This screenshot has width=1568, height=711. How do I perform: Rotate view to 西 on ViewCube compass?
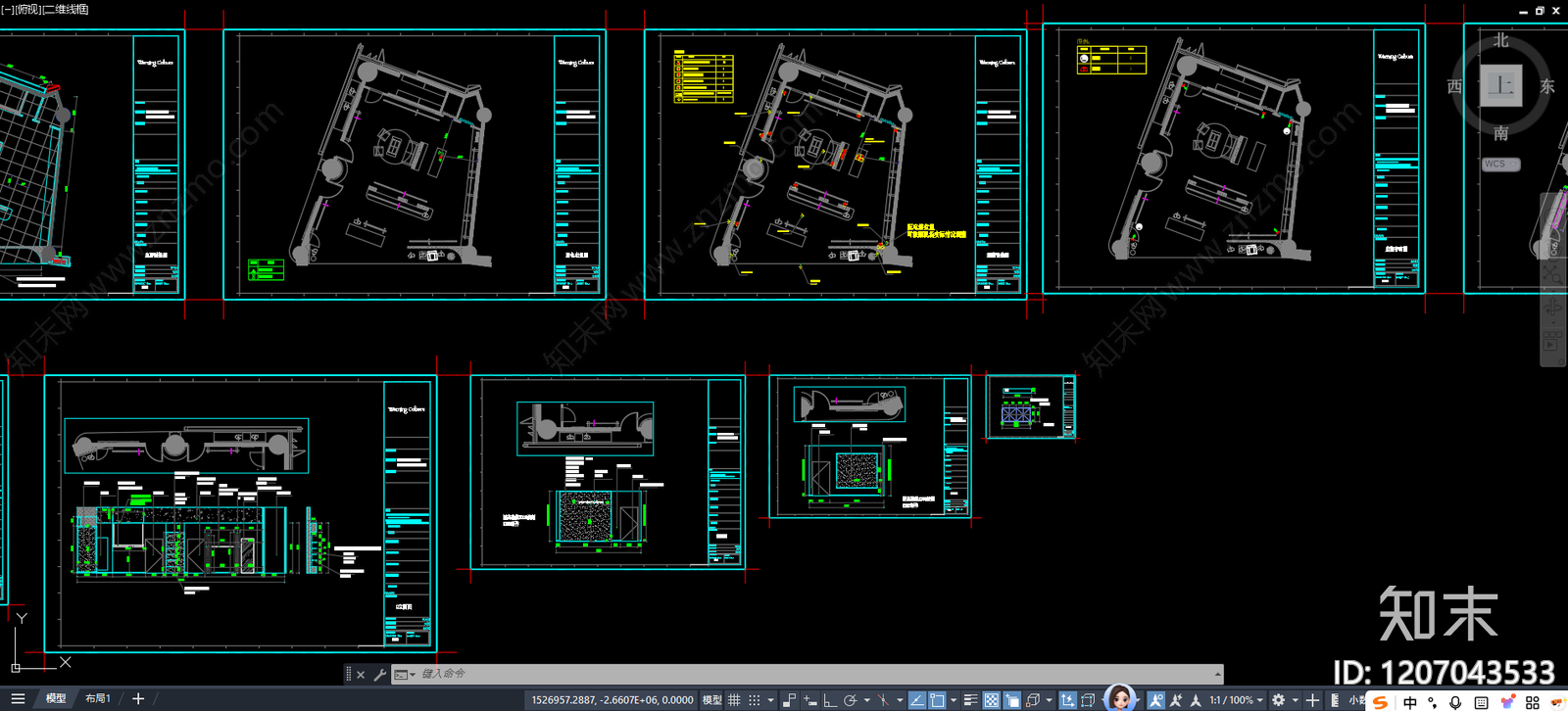[1455, 86]
